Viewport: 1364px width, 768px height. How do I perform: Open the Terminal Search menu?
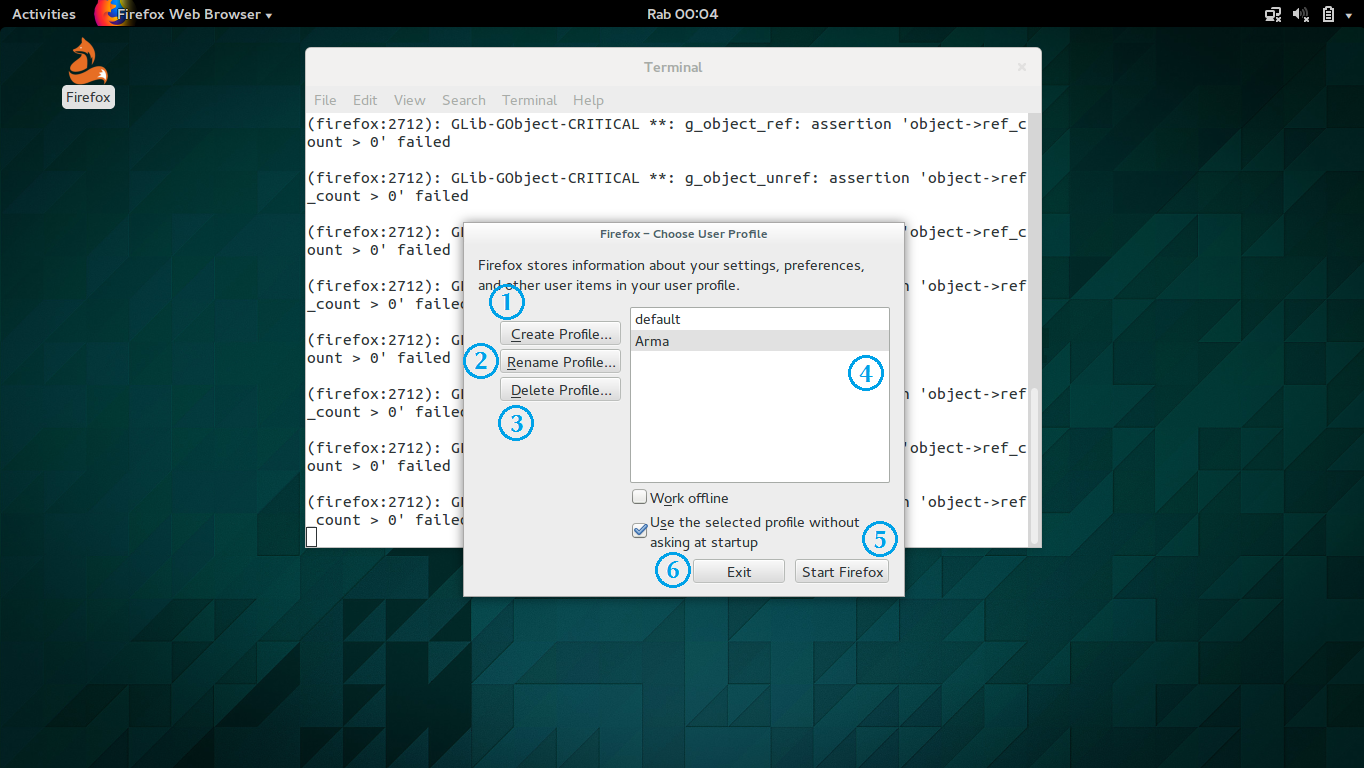464,100
